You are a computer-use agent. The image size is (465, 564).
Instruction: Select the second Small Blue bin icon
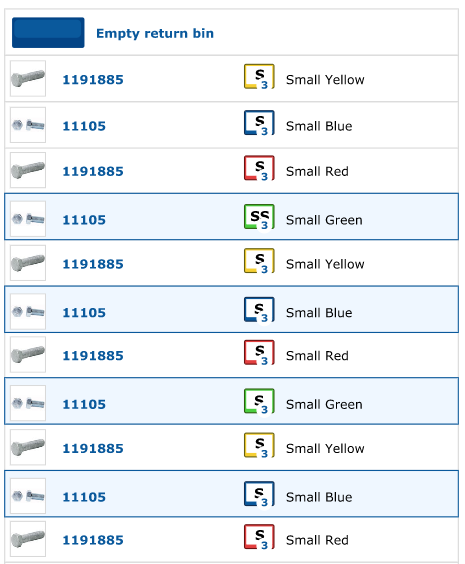click(x=259, y=310)
